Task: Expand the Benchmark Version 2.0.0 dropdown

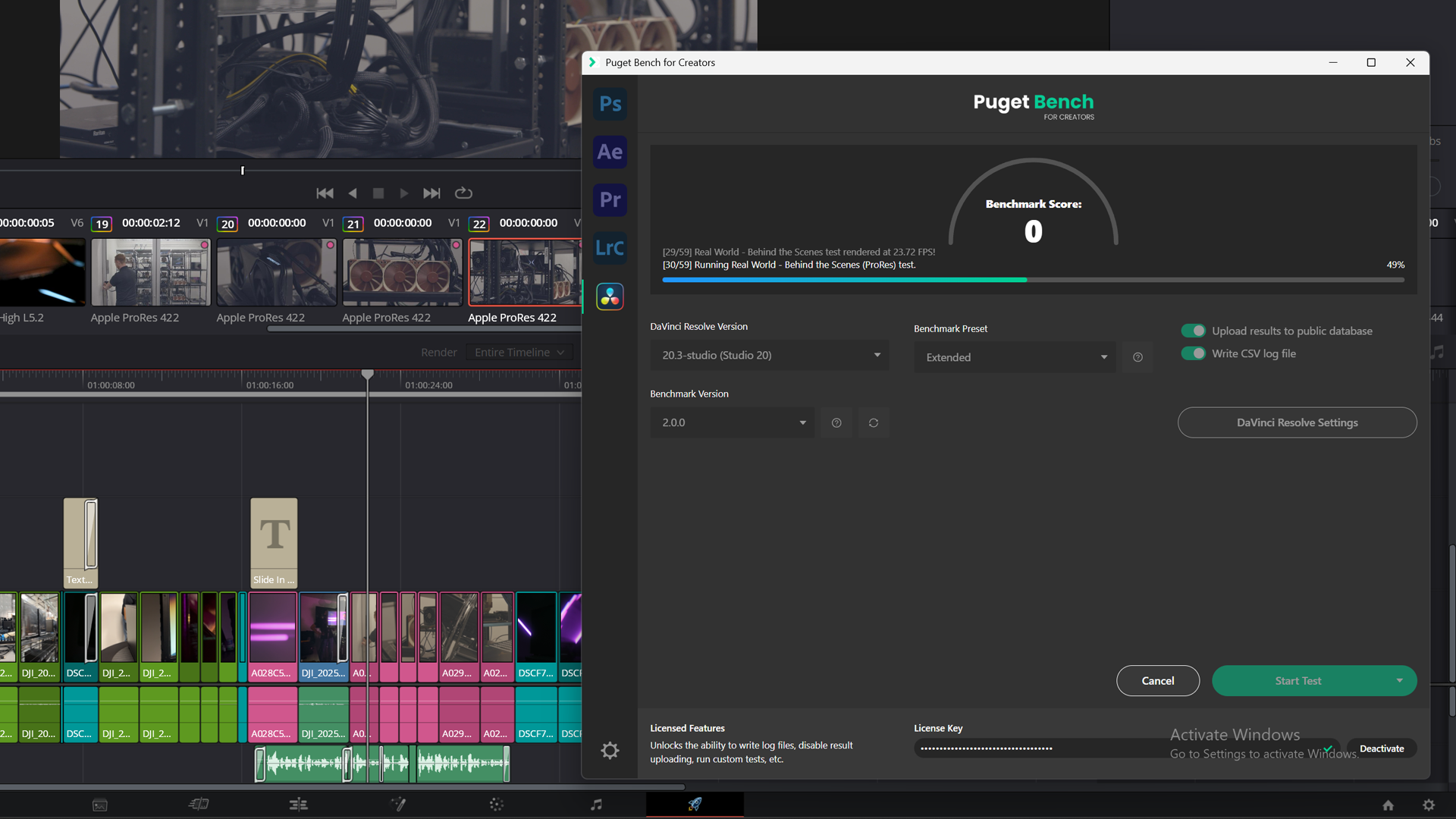Action: click(732, 422)
